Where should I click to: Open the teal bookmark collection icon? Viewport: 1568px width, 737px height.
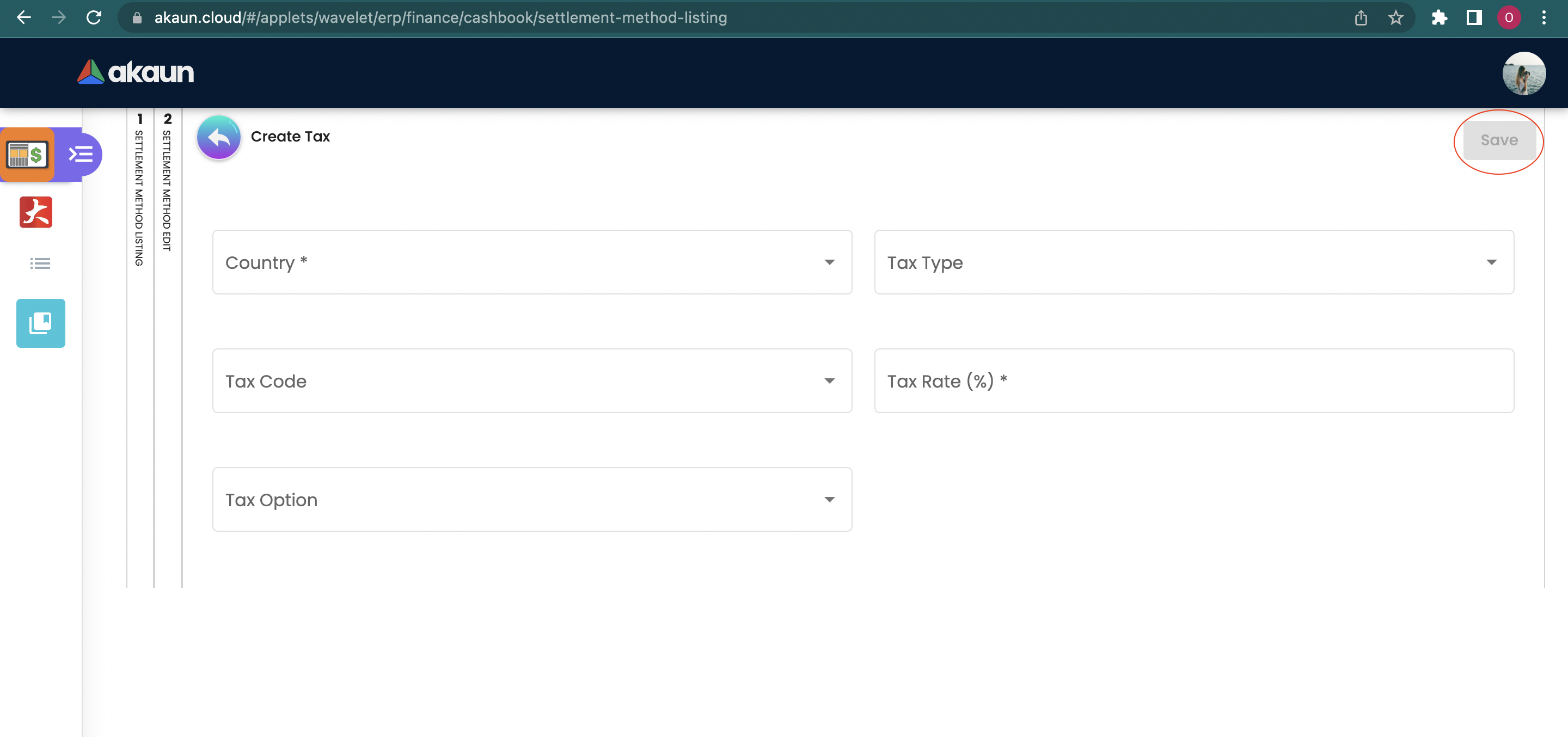41,323
